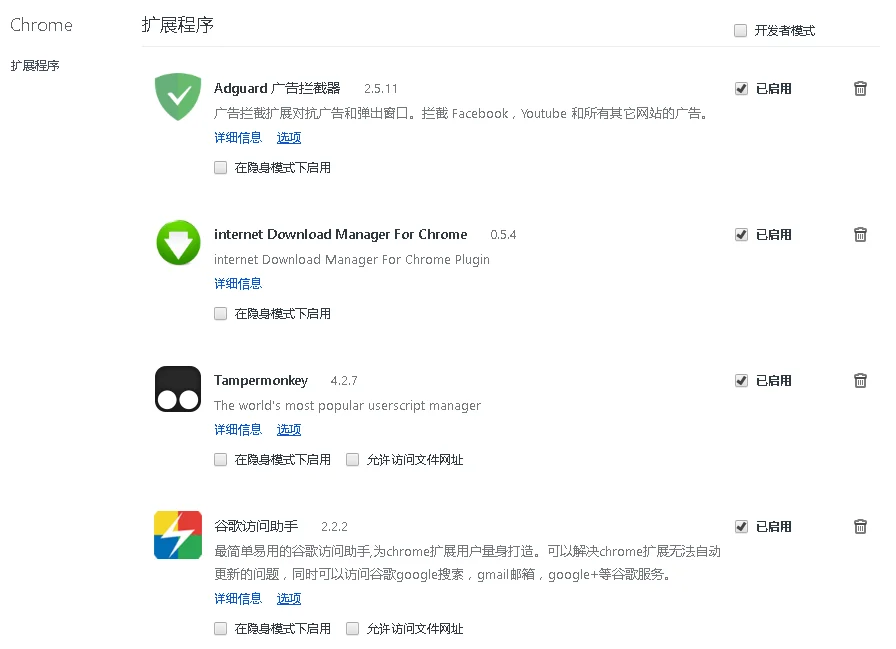Click the 扩展程序 page title

[x=178, y=25]
